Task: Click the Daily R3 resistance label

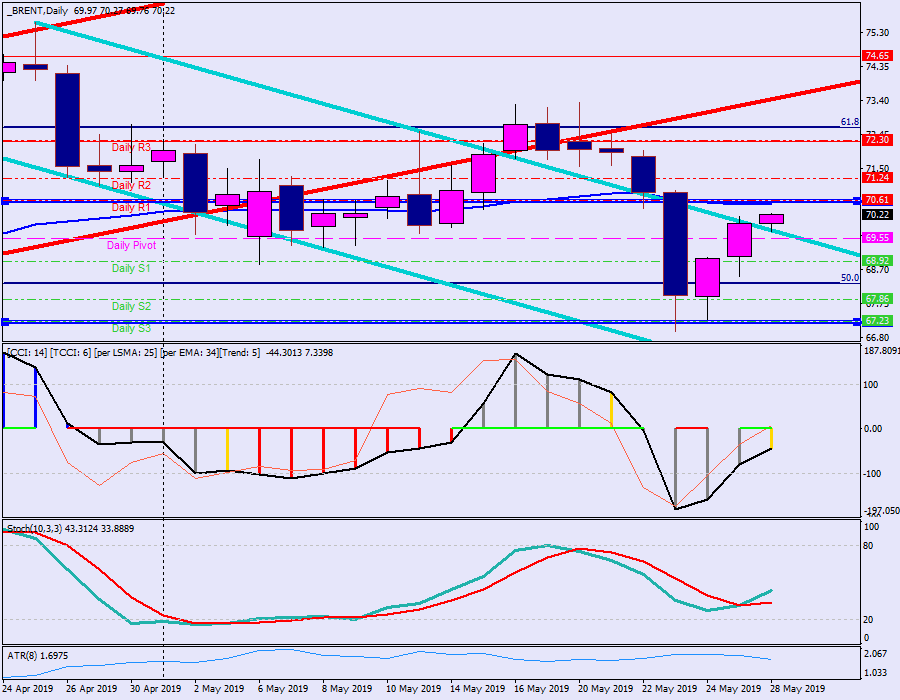Action: [x=131, y=147]
